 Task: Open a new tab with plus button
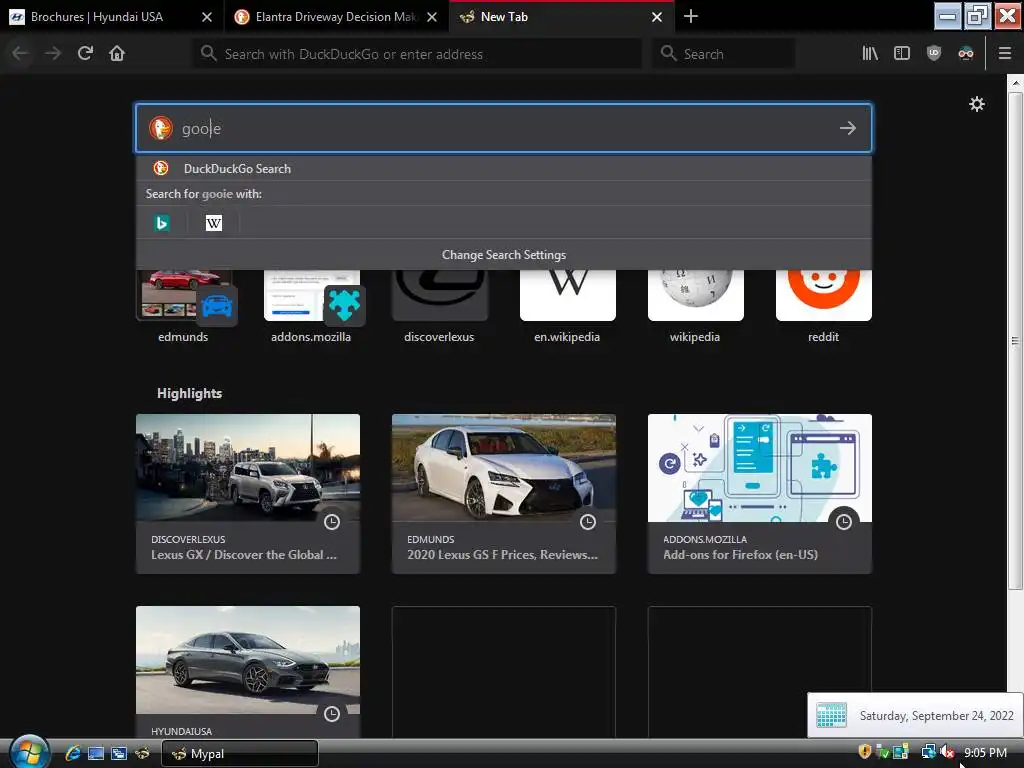coord(691,16)
